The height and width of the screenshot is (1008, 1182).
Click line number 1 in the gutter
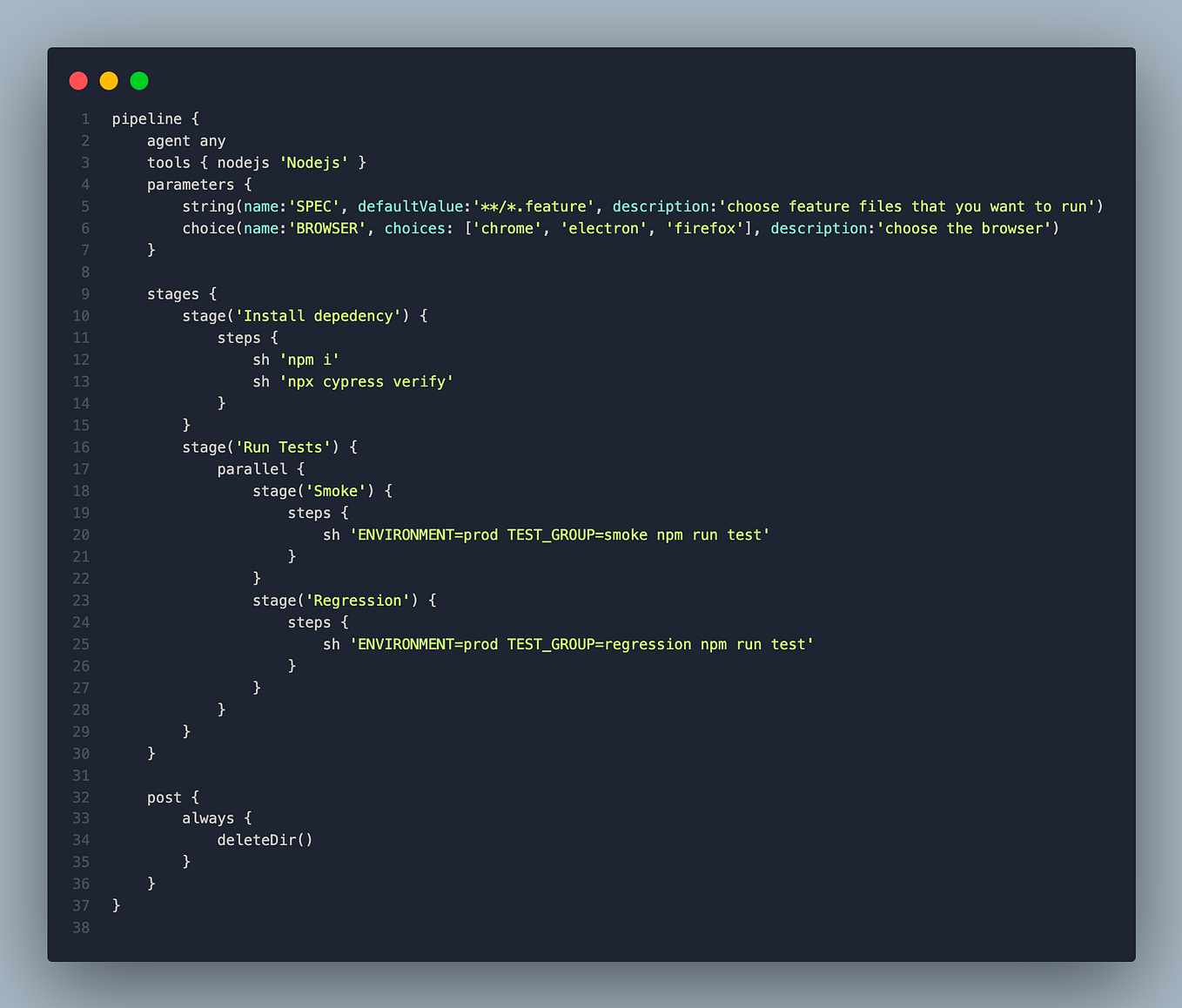pyautogui.click(x=84, y=118)
